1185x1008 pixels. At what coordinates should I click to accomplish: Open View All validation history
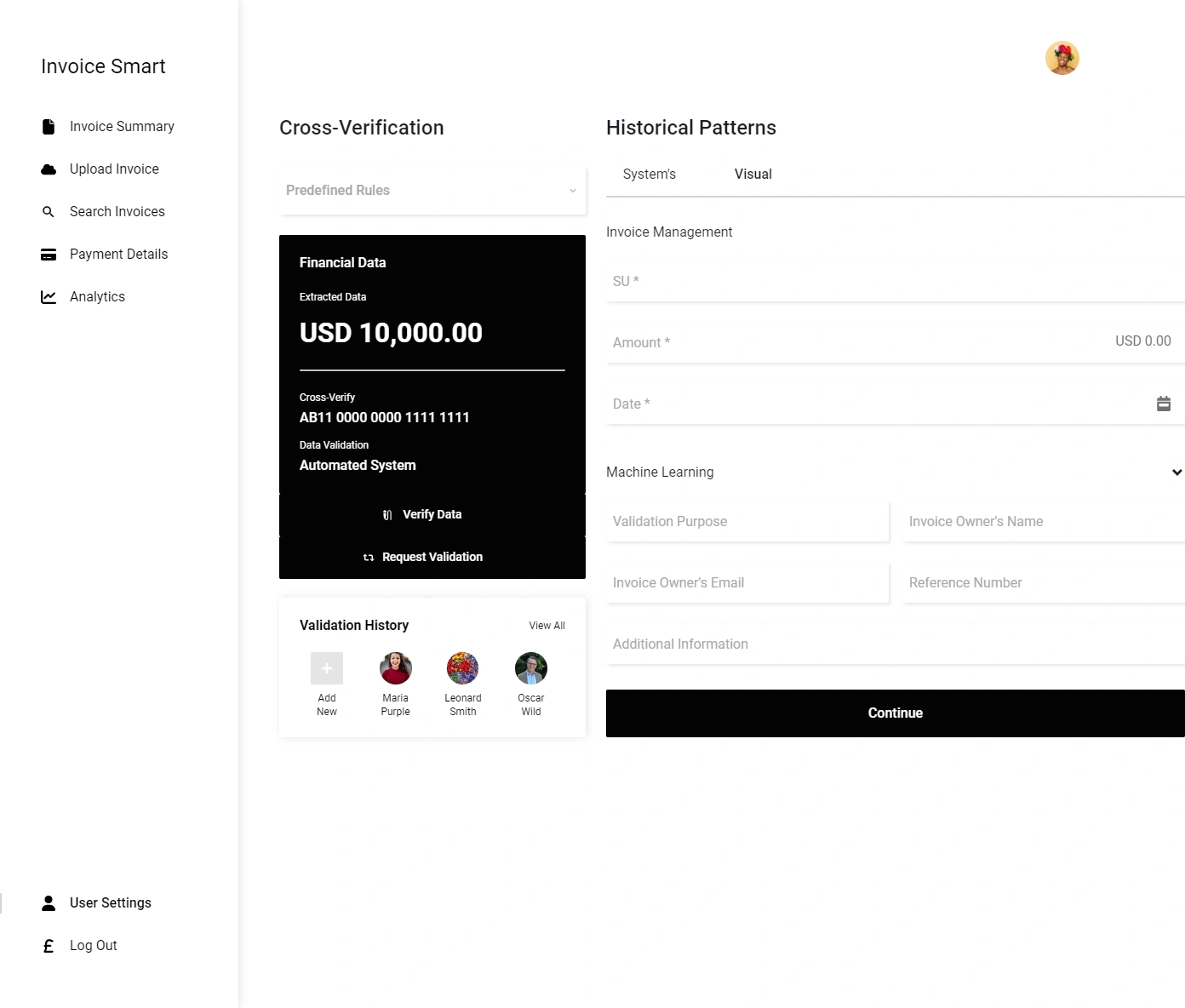[547, 626]
